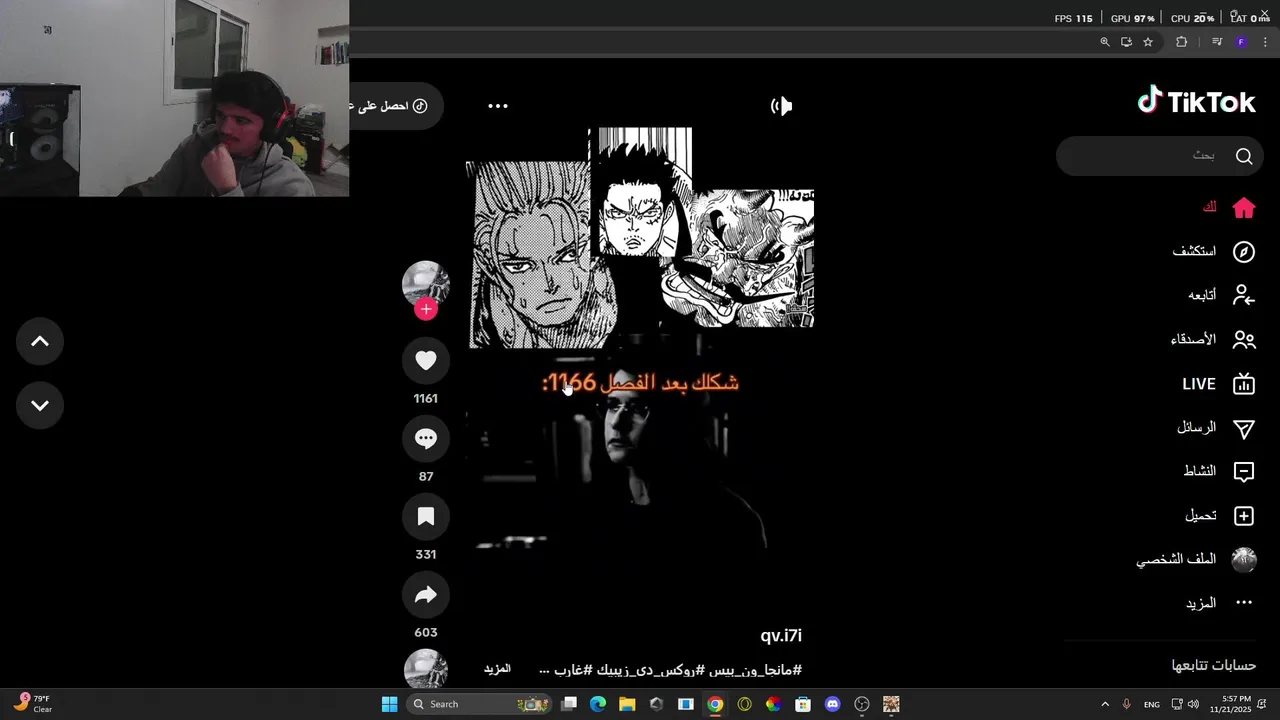The width and height of the screenshot is (1280, 720).
Task: Like the video with the heart icon
Action: tap(426, 360)
